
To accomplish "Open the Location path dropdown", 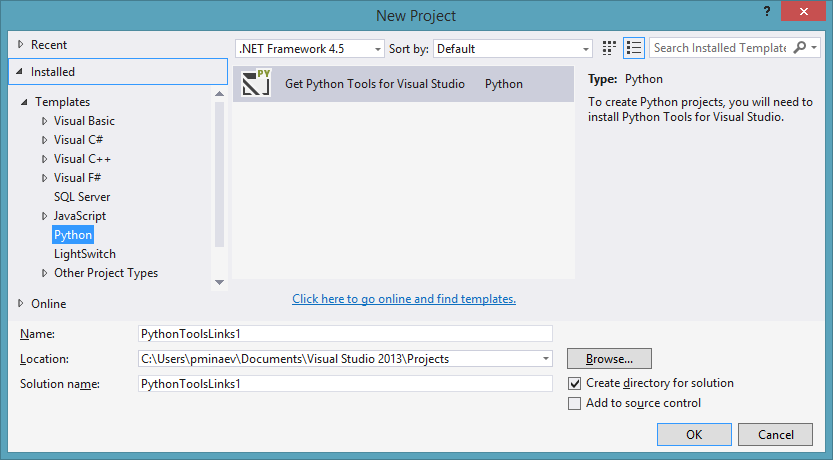I will click(x=546, y=358).
